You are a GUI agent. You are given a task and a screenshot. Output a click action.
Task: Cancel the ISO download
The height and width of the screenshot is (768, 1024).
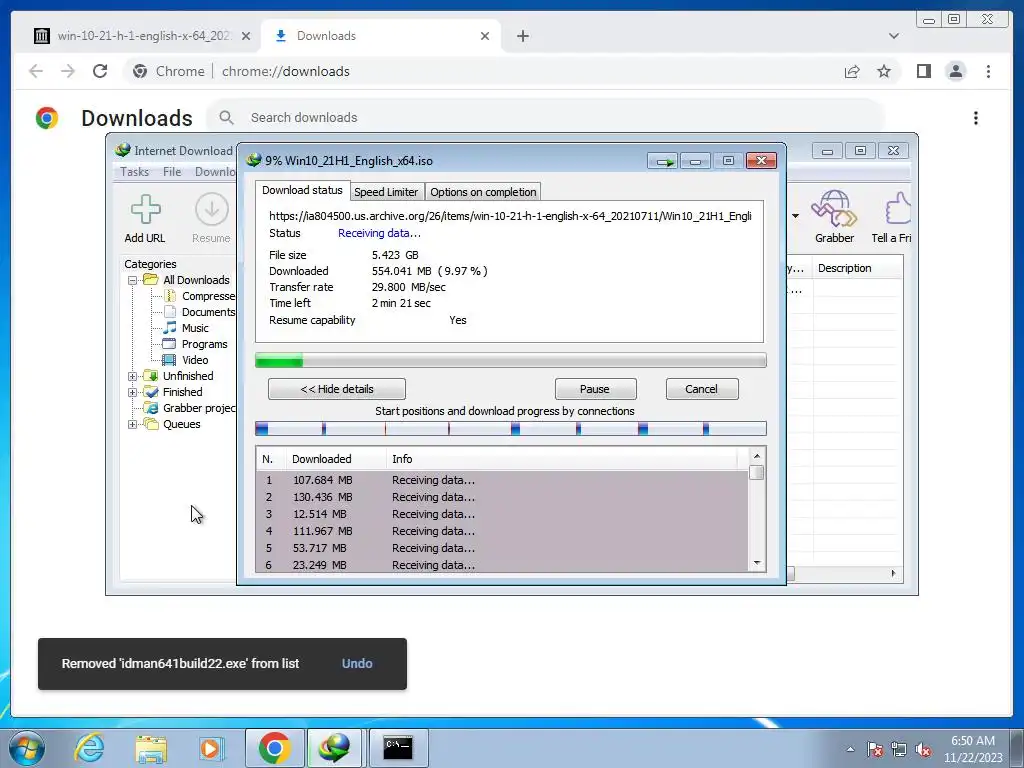click(701, 389)
